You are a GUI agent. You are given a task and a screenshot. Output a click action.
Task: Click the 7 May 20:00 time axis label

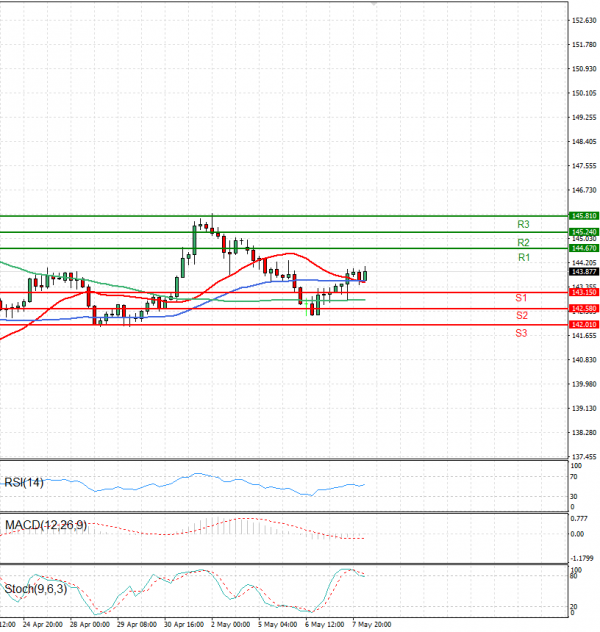(371, 623)
